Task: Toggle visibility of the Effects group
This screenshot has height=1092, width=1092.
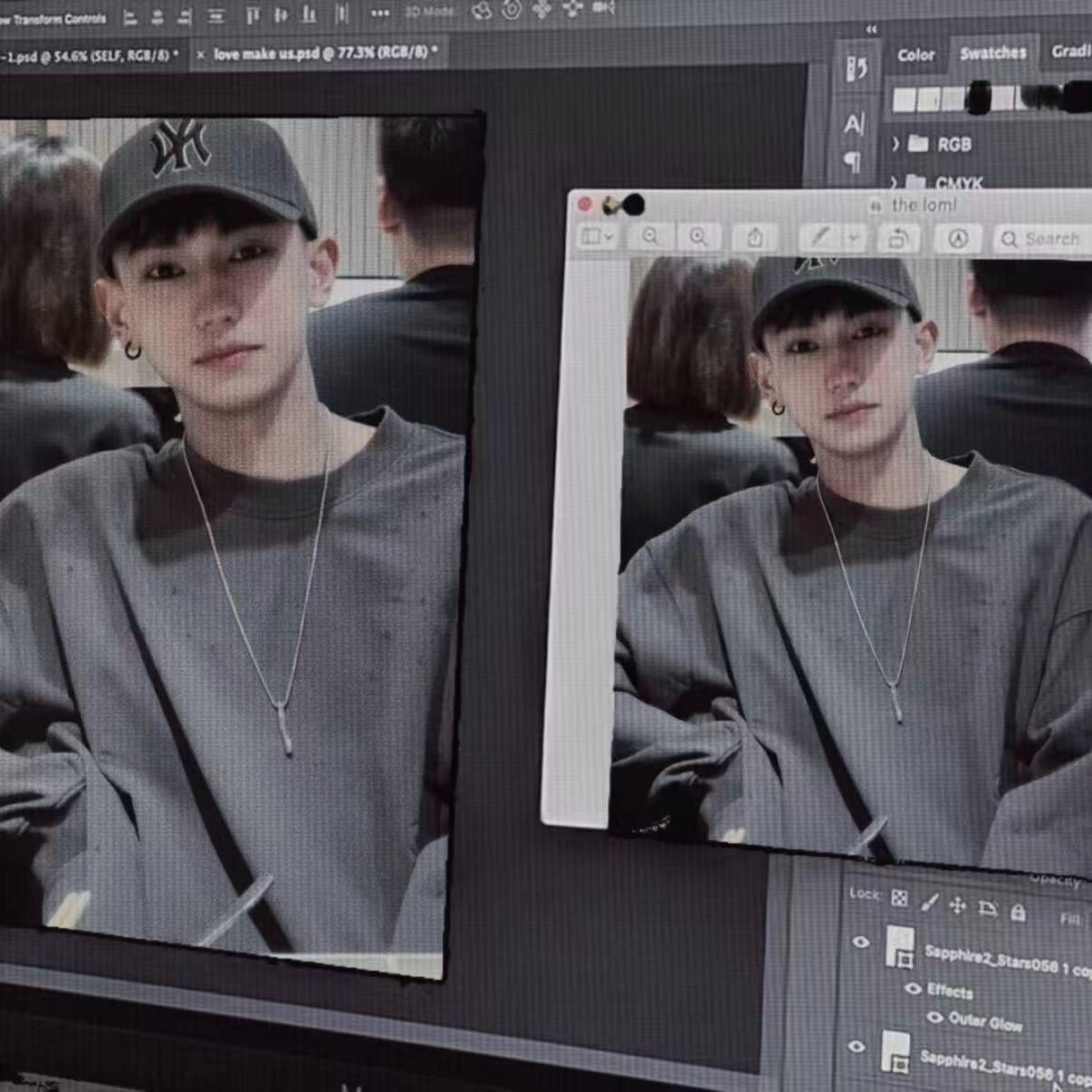Action: (x=913, y=989)
